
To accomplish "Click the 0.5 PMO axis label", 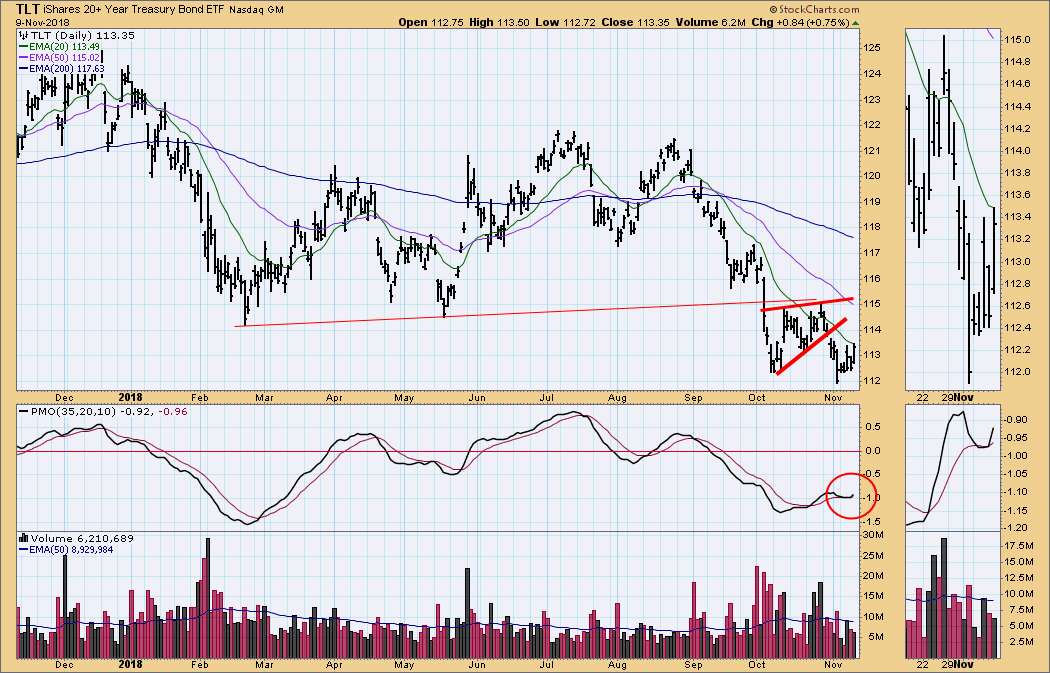I will pyautogui.click(x=871, y=426).
